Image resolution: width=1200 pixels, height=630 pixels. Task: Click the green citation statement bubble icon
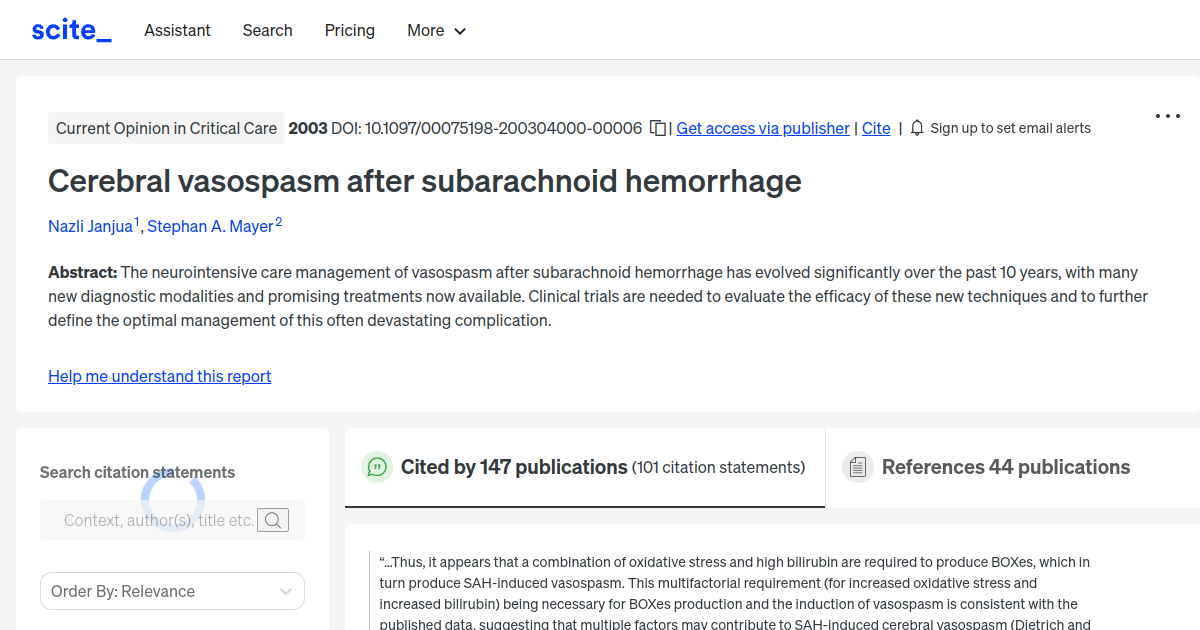point(376,467)
